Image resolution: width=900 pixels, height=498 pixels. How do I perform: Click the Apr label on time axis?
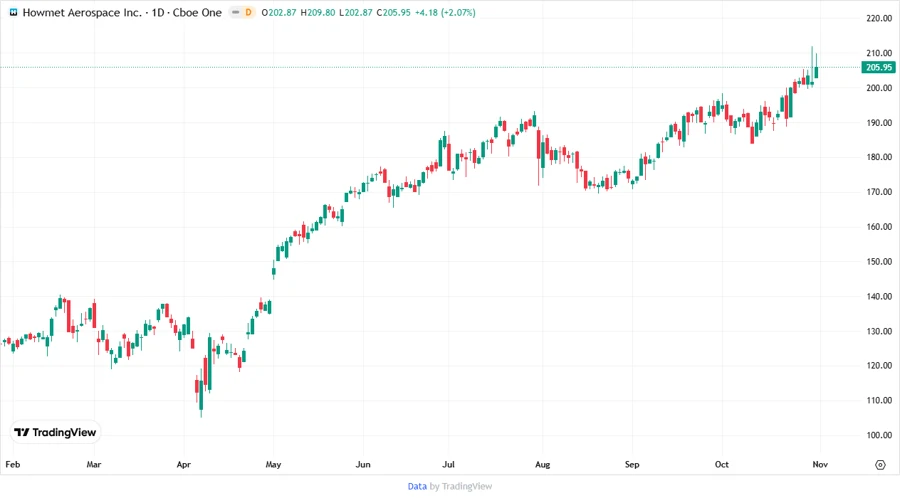coord(184,464)
